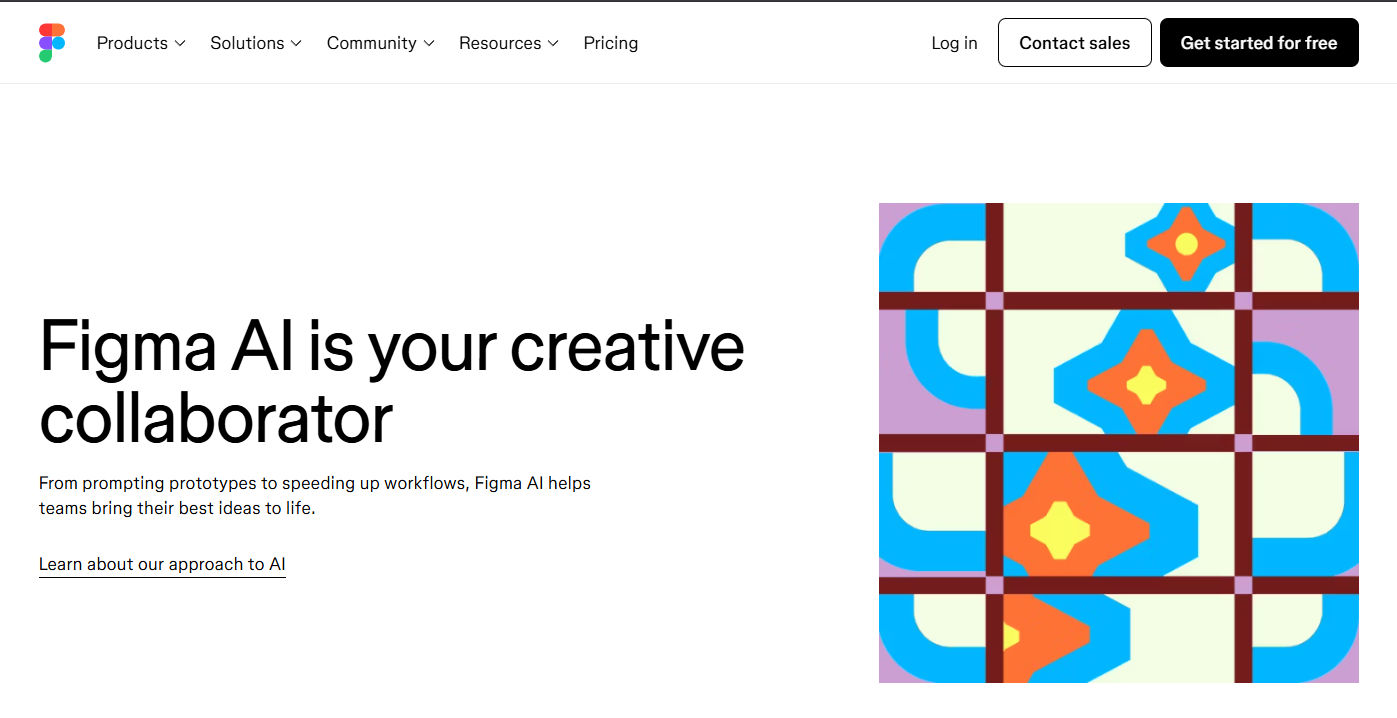1397x718 pixels.
Task: Follow the Learn about our approach to AI link
Action: (x=162, y=564)
